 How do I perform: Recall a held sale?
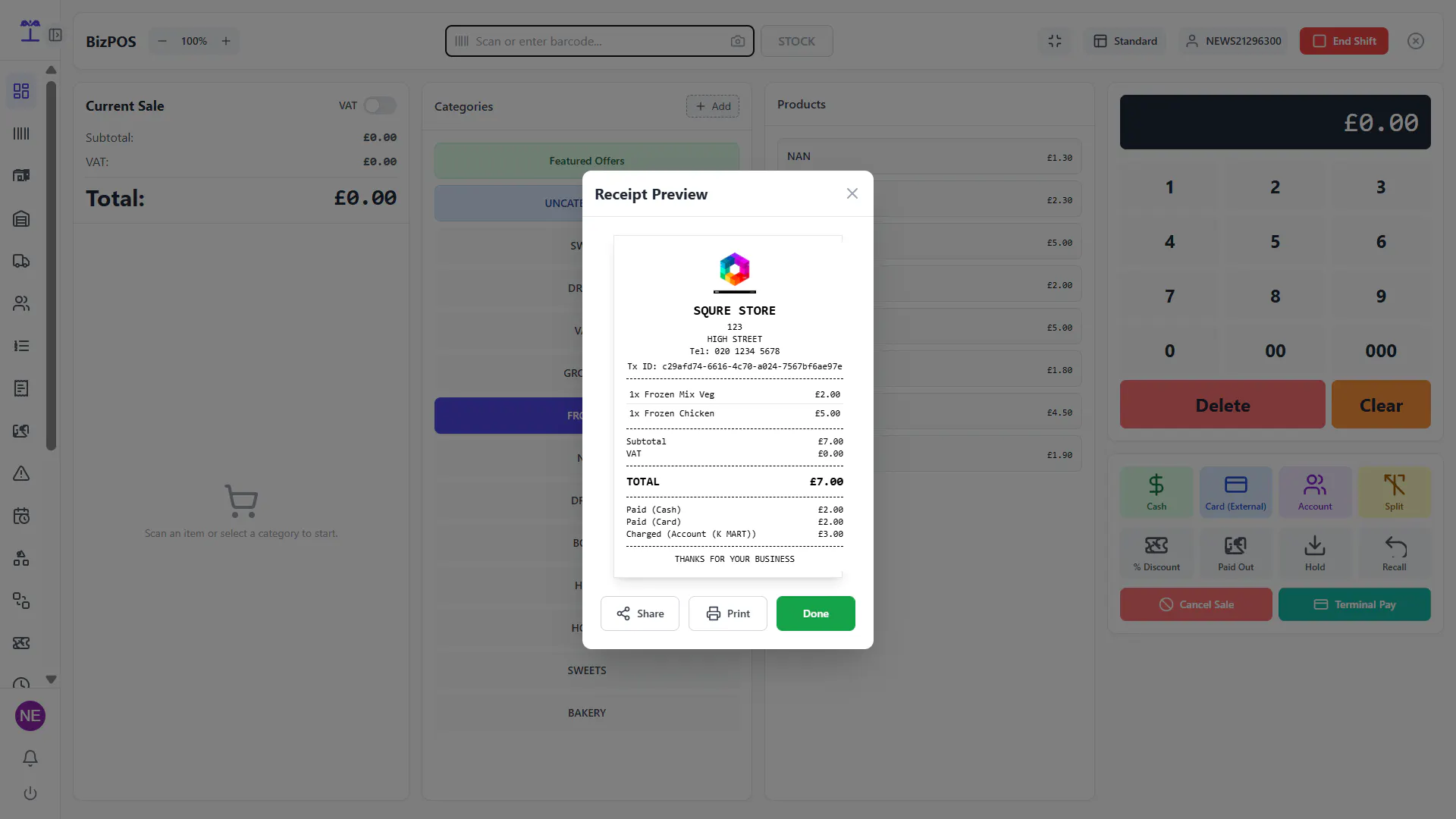point(1394,553)
